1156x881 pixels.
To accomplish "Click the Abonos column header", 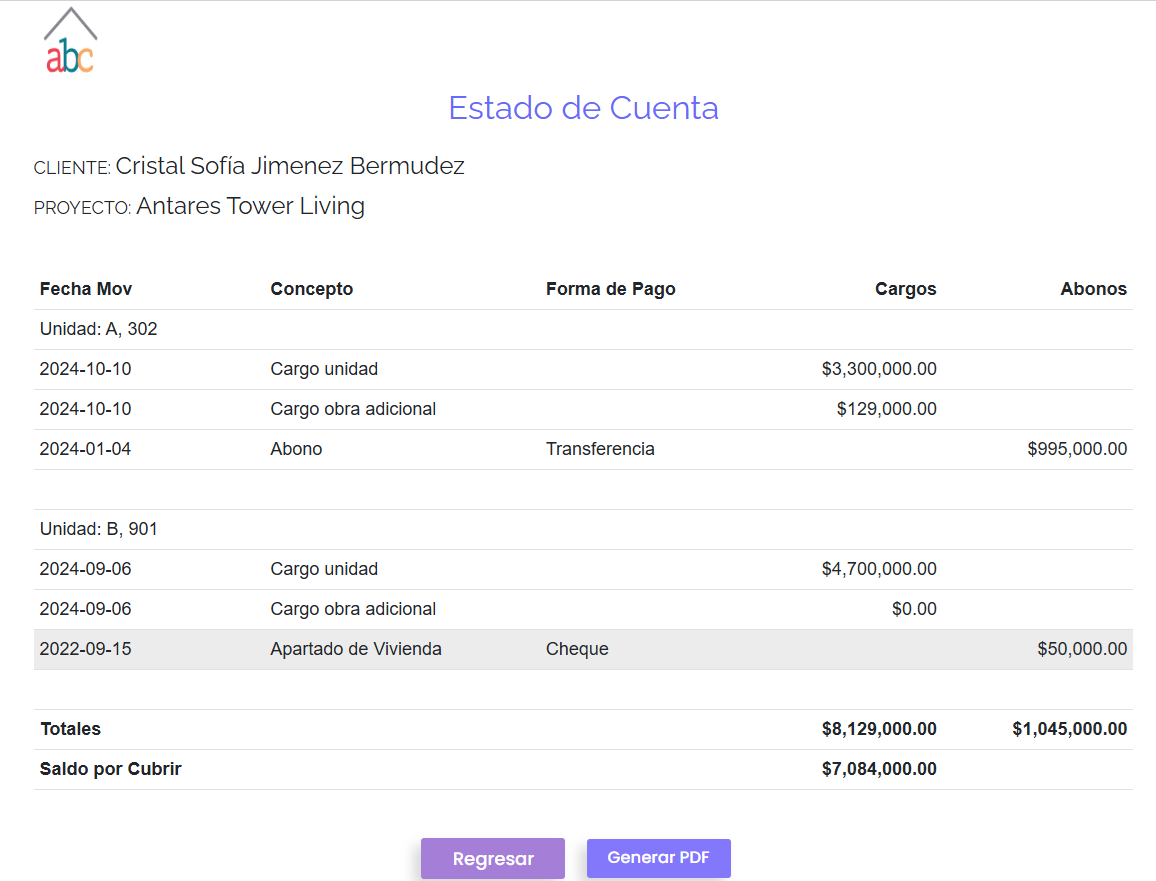I will (x=1093, y=289).
